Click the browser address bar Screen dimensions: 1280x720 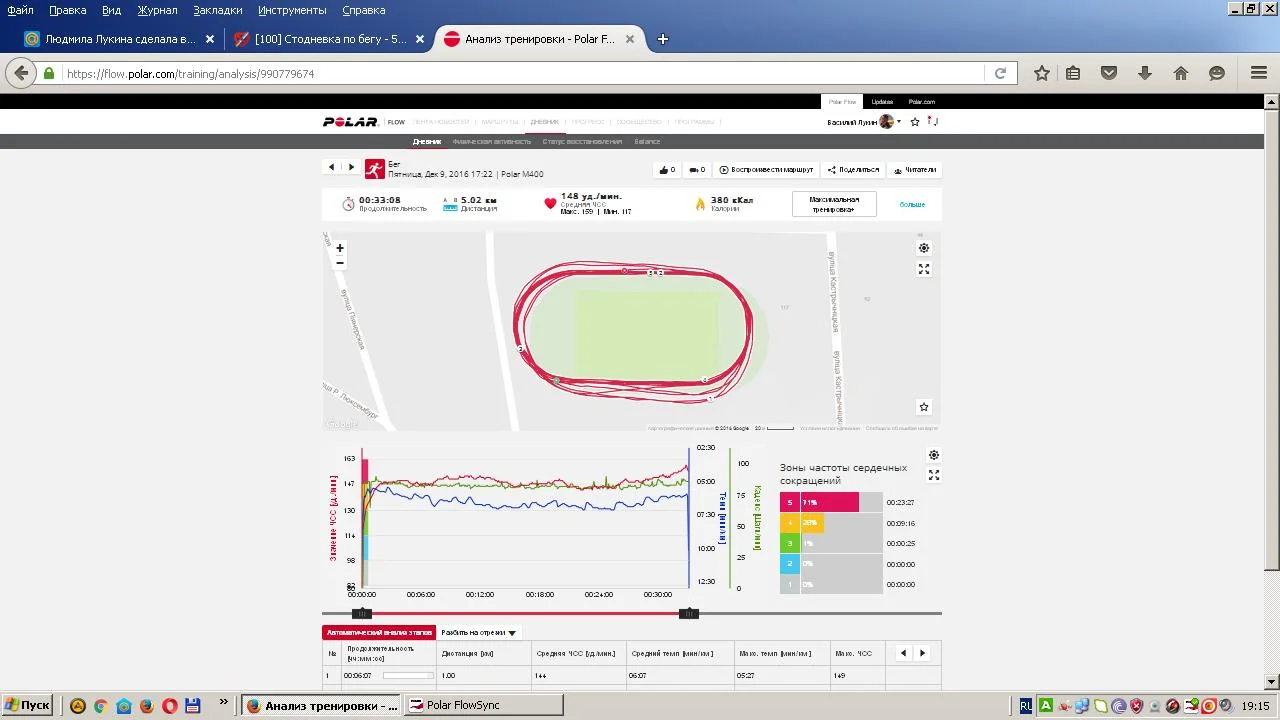point(520,74)
